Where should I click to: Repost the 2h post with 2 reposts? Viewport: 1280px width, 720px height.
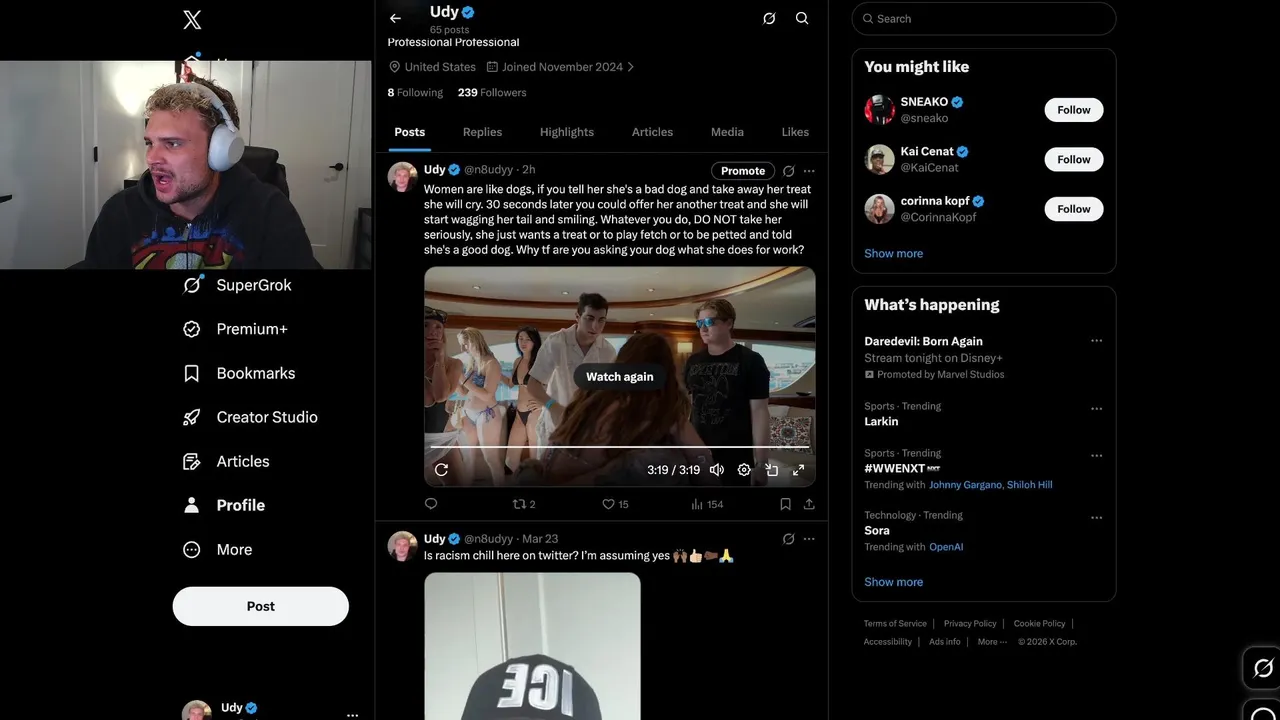(x=524, y=504)
